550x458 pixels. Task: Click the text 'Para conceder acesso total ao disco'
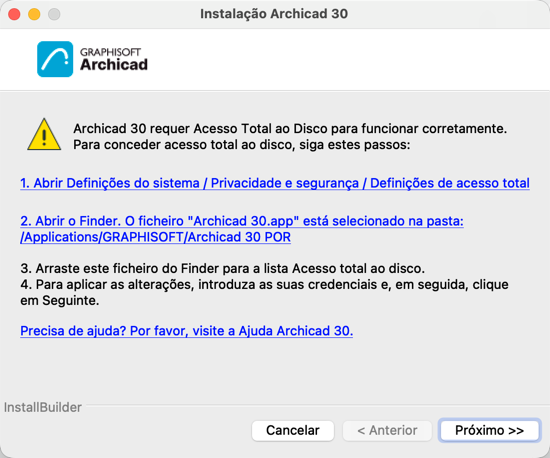tap(184, 144)
